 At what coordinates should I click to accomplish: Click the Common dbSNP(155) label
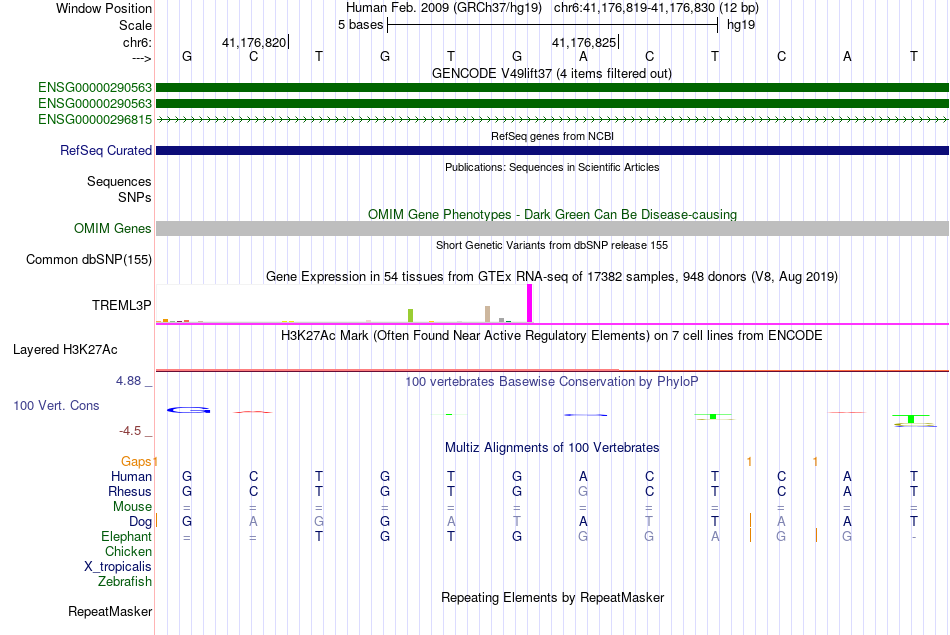pos(88,259)
